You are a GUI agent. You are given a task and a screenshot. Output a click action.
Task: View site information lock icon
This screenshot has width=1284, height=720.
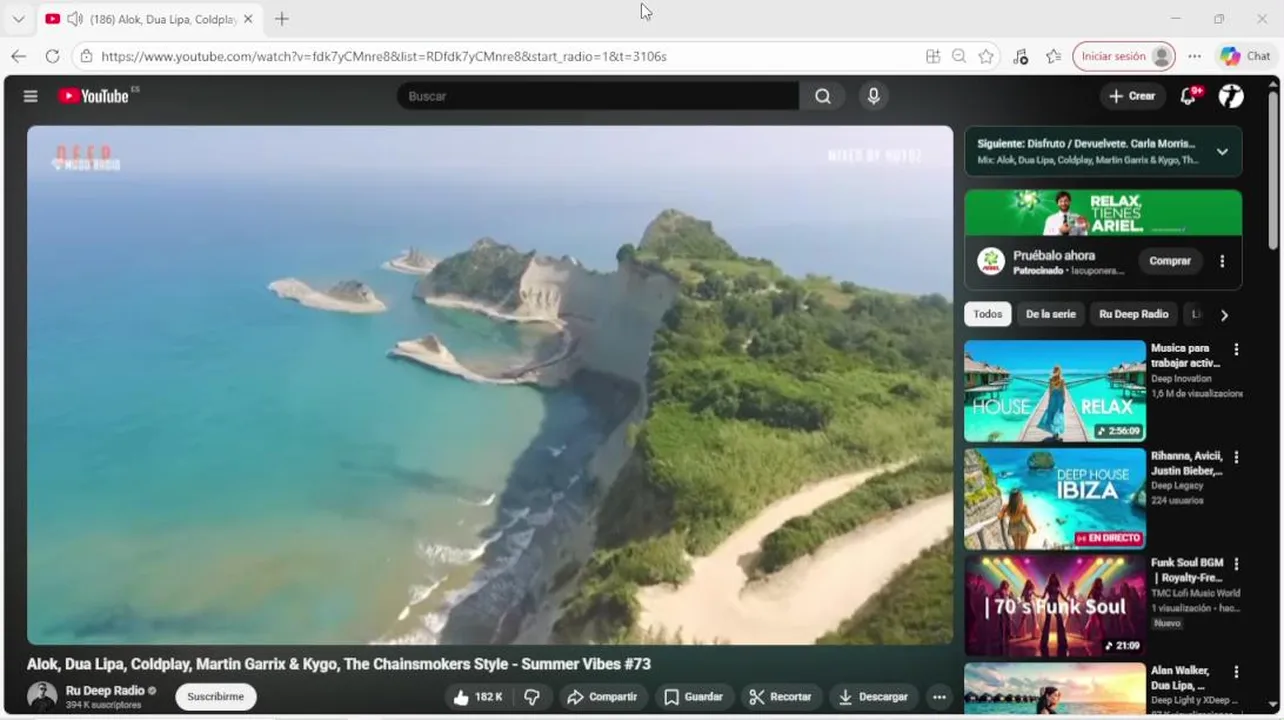click(x=87, y=56)
